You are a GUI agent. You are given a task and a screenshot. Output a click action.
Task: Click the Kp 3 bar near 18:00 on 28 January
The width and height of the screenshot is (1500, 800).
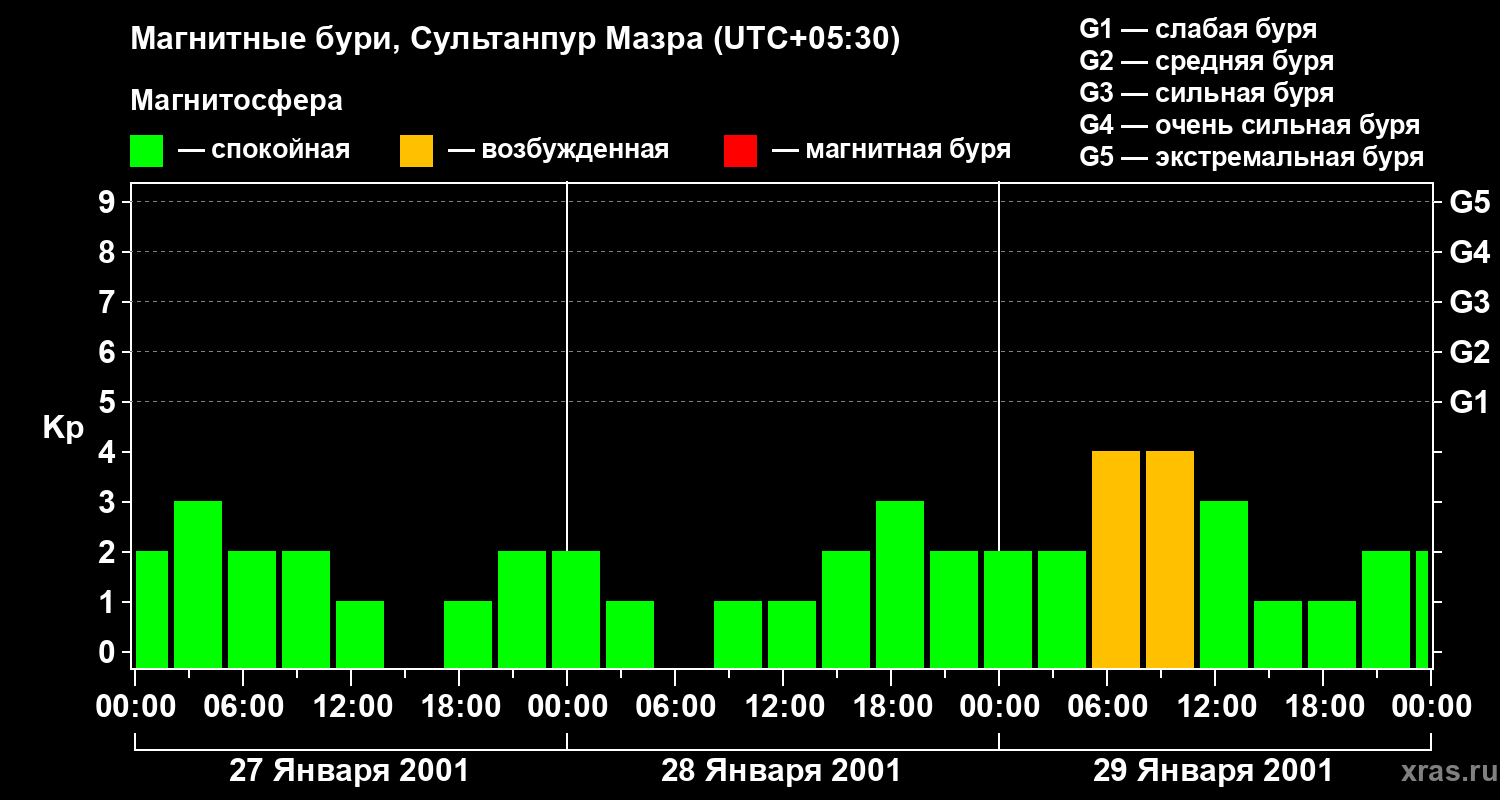(x=900, y=584)
